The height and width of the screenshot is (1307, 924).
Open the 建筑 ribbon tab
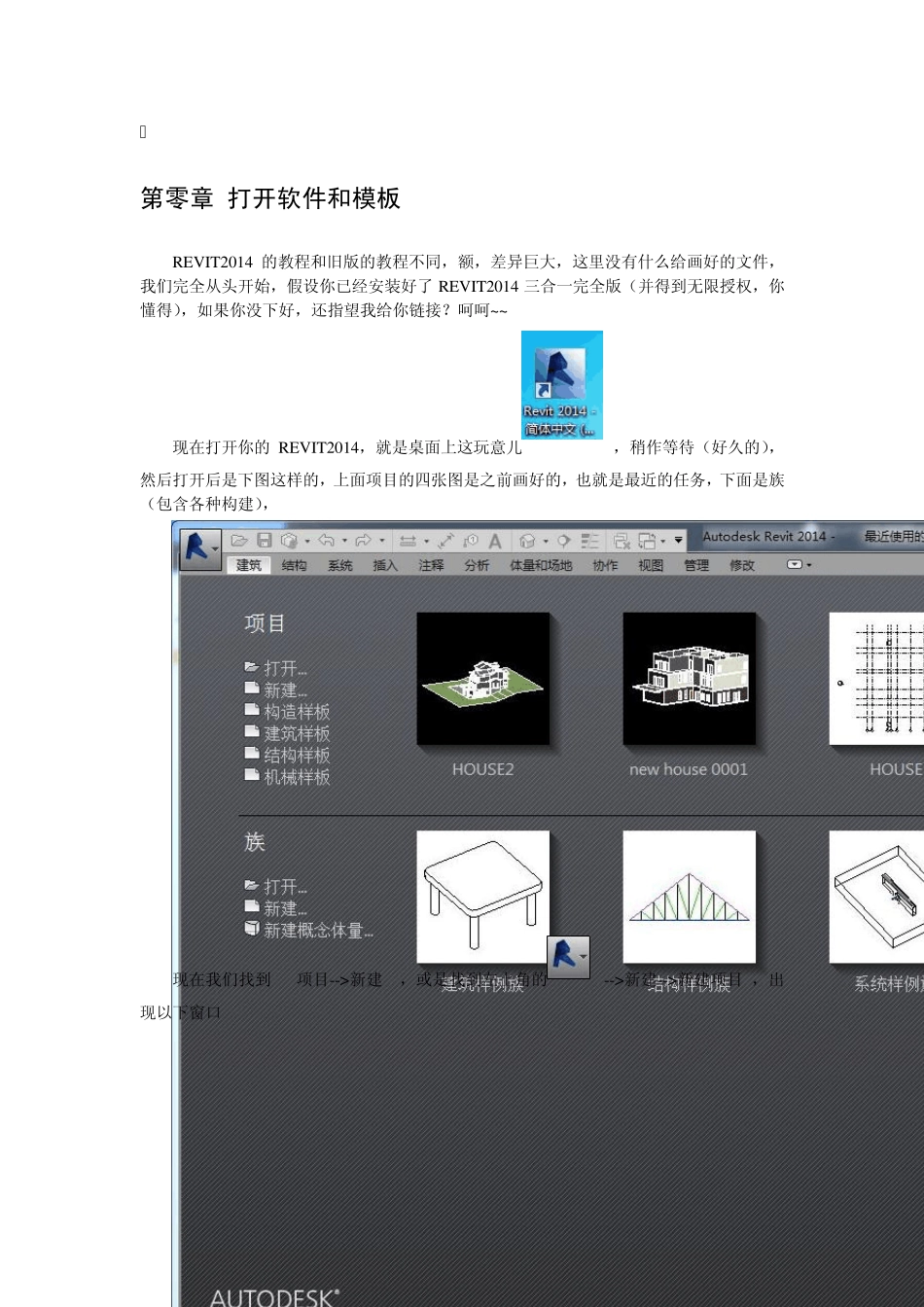[x=249, y=565]
